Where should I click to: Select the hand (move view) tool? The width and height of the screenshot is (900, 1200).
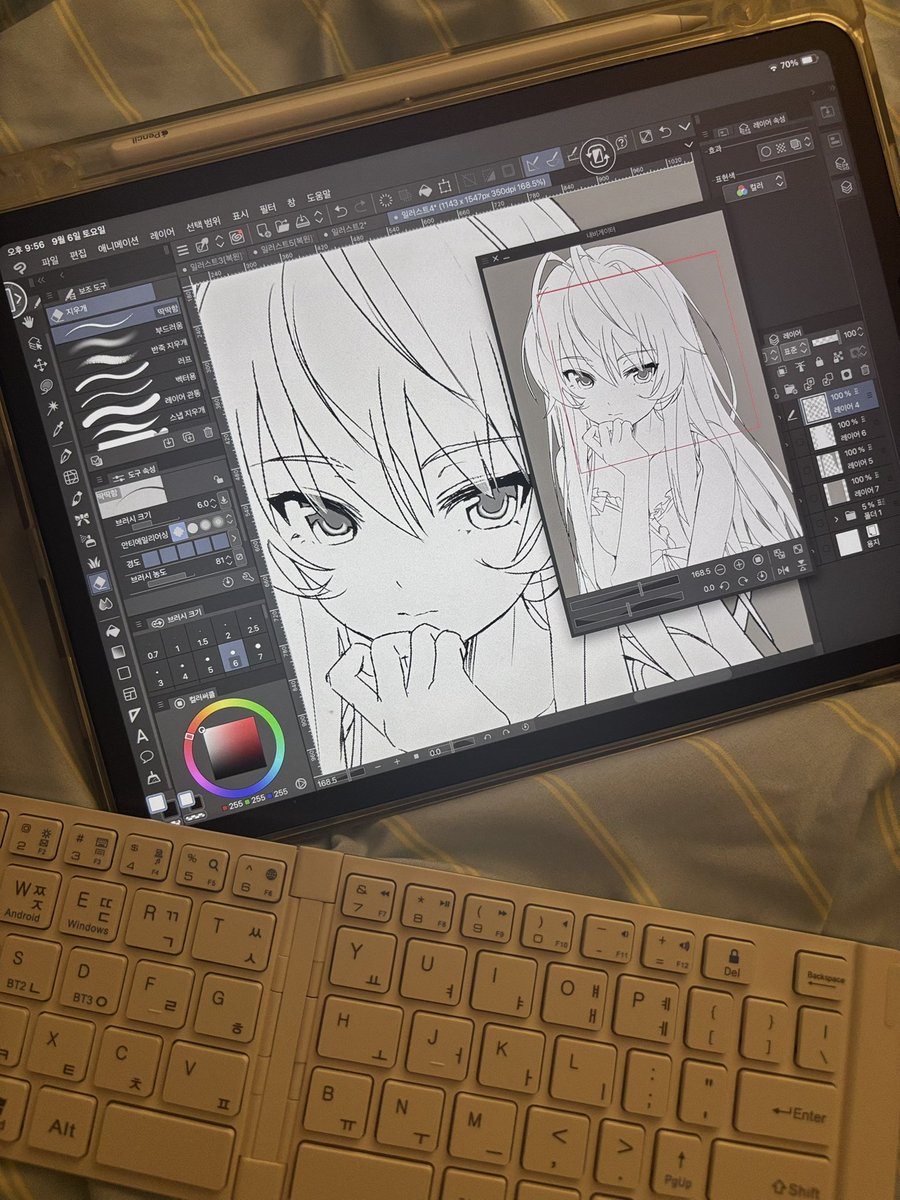pyautogui.click(x=28, y=322)
